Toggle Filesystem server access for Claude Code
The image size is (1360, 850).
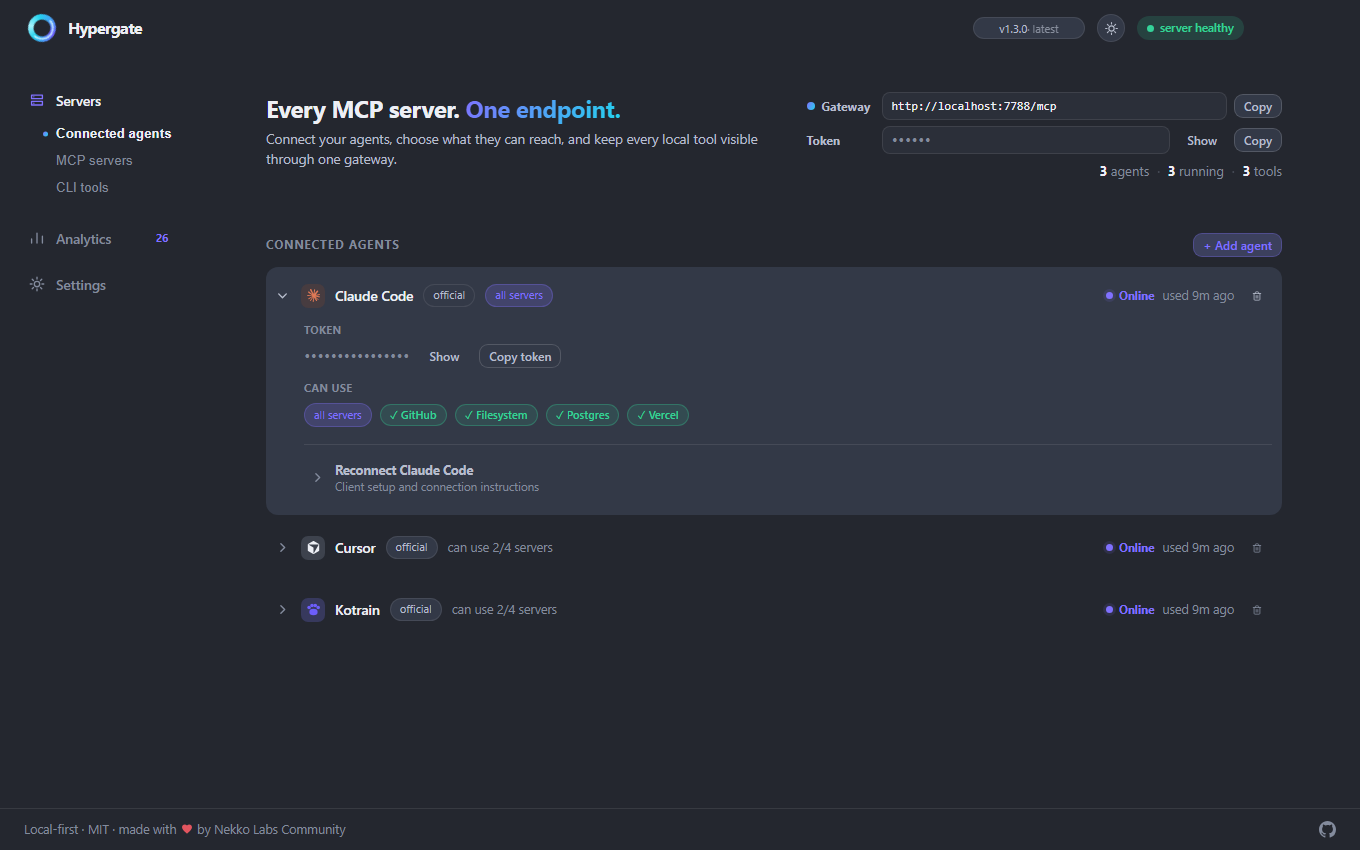click(497, 415)
